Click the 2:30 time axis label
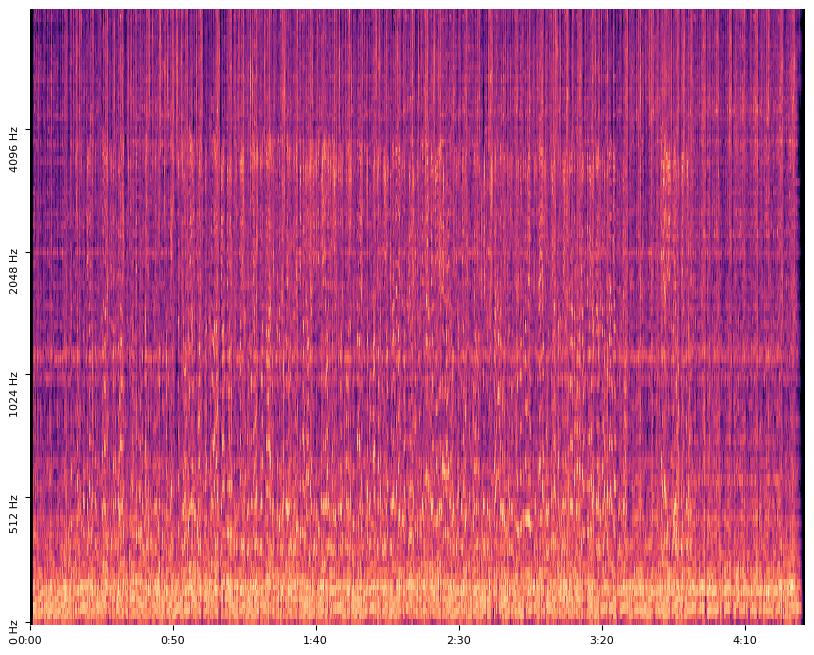 459,640
